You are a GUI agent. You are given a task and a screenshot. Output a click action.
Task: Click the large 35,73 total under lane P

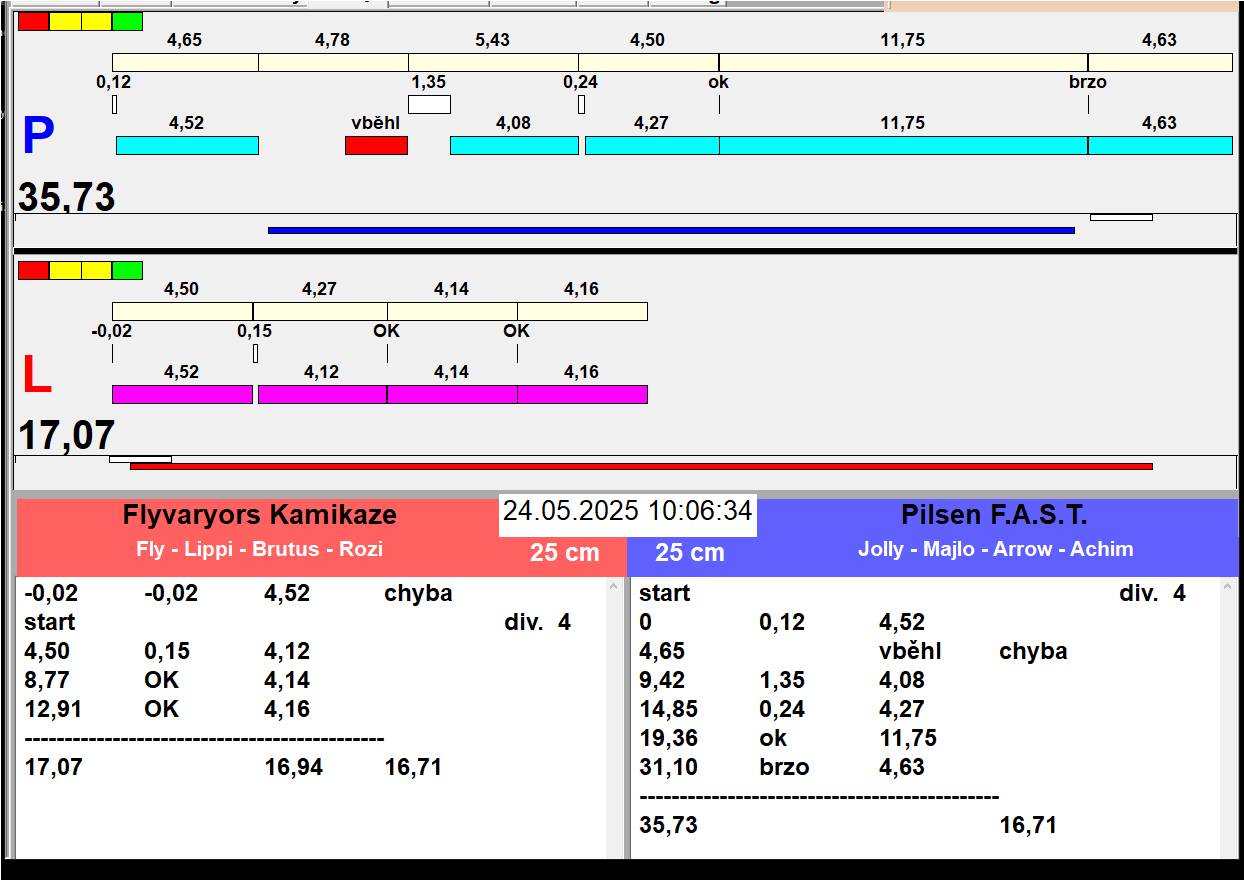tap(67, 197)
